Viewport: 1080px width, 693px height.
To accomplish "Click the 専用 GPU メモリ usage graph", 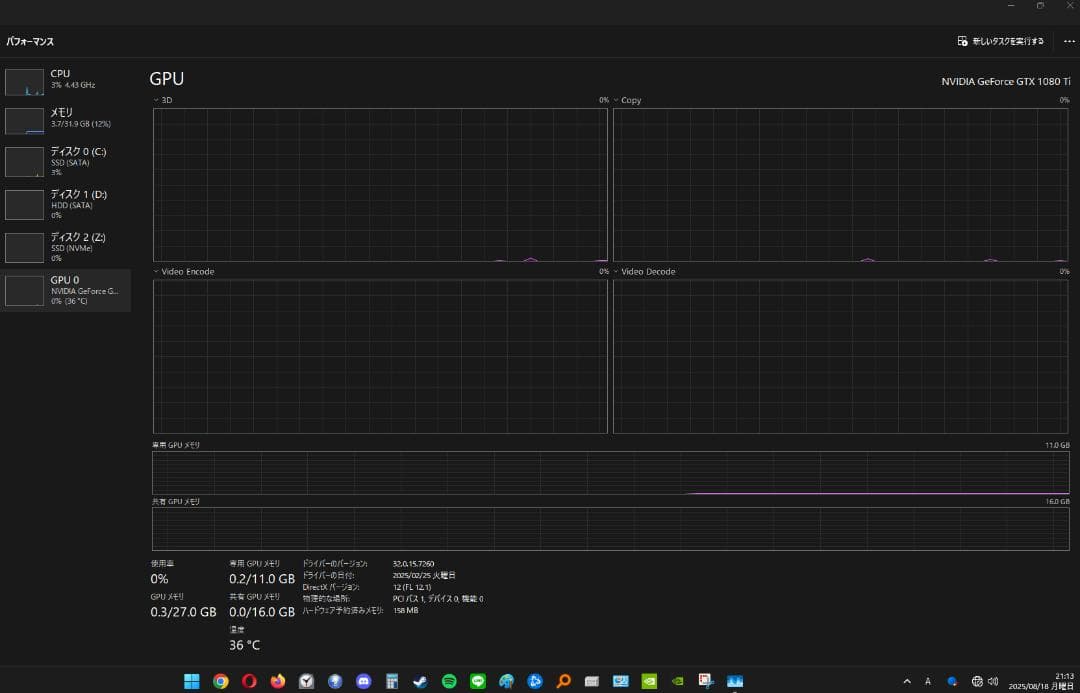I will click(610, 472).
